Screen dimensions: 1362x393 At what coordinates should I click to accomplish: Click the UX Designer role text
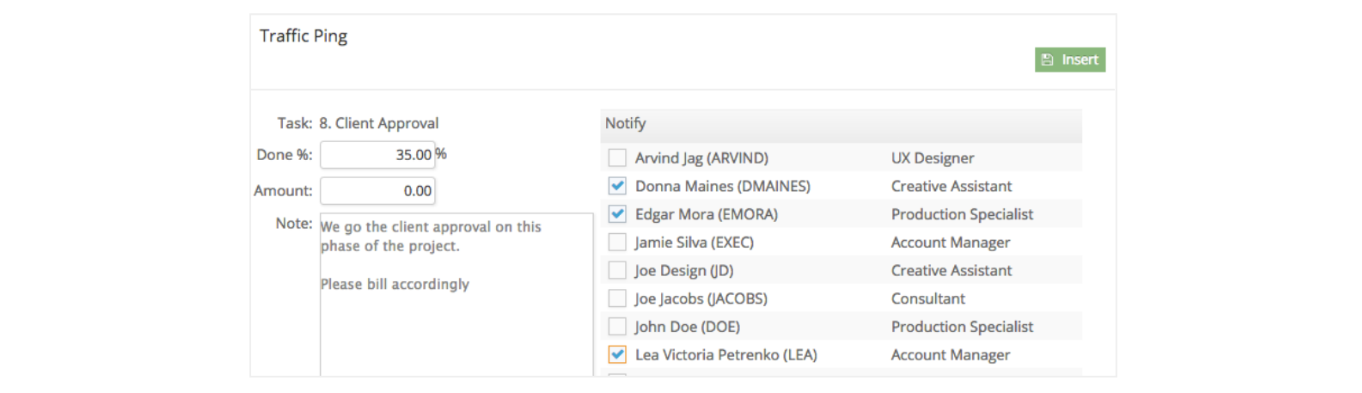932,158
